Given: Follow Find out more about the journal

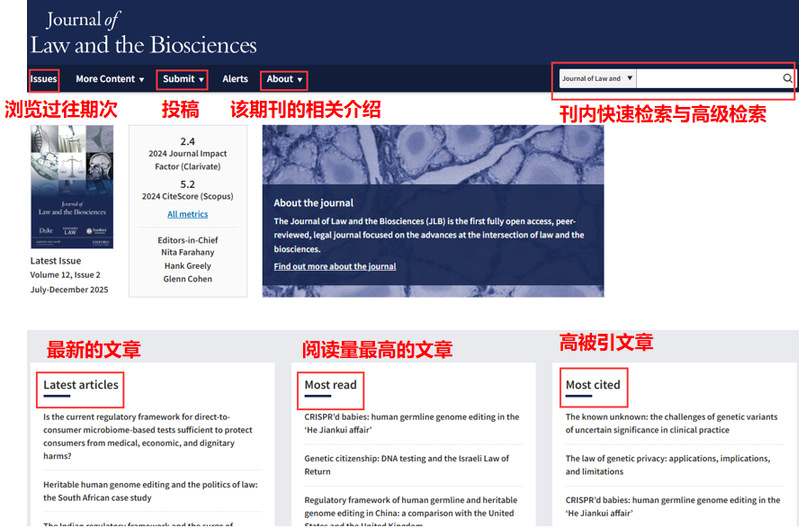Looking at the screenshot, I should coord(334,266).
